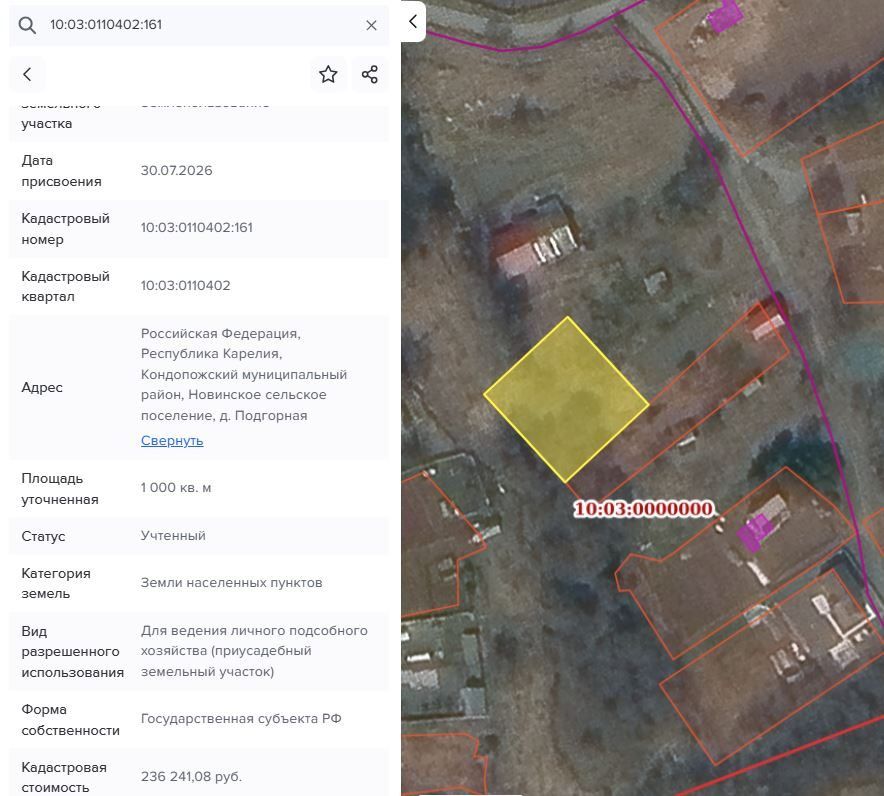Click the Адрес field label
The height and width of the screenshot is (796, 884).
click(x=42, y=387)
